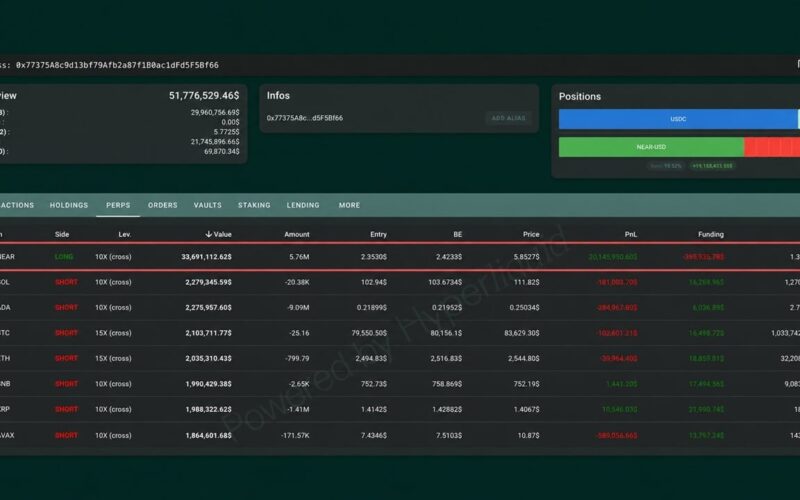Click BTC price 83,629.30$
This screenshot has height=500, width=800.
click(522, 333)
